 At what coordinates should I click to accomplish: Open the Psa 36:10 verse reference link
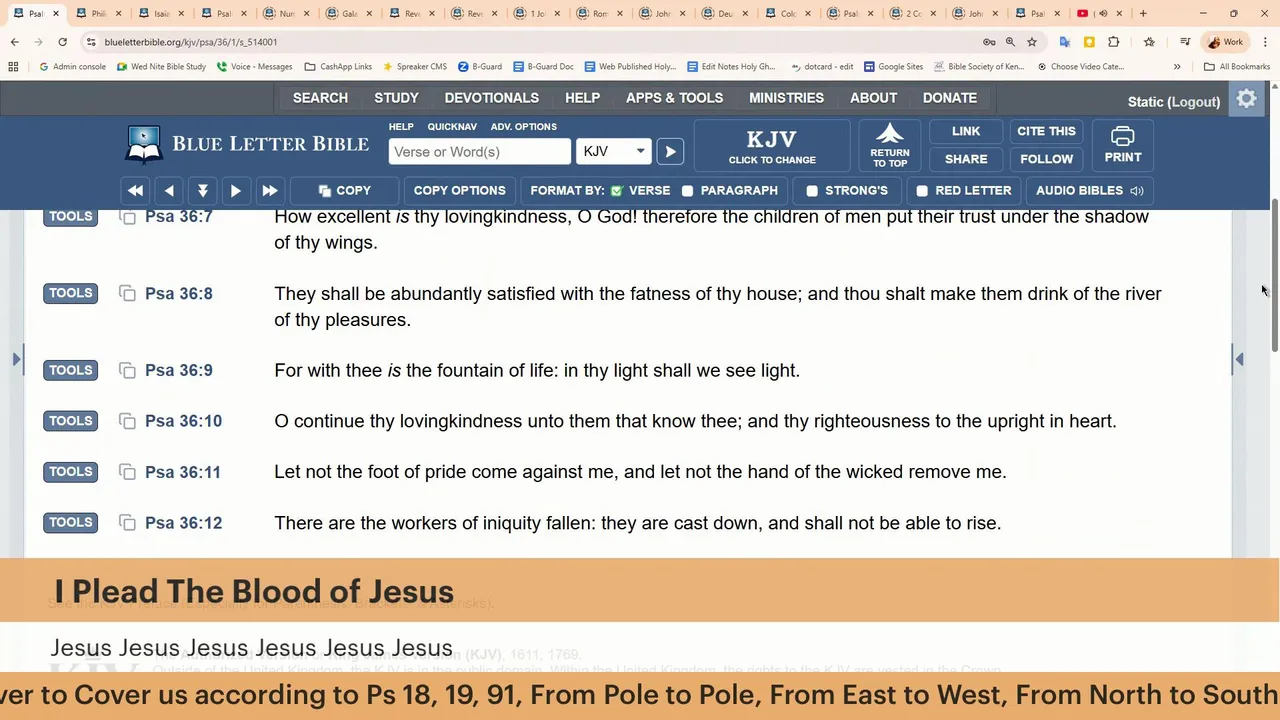click(183, 421)
